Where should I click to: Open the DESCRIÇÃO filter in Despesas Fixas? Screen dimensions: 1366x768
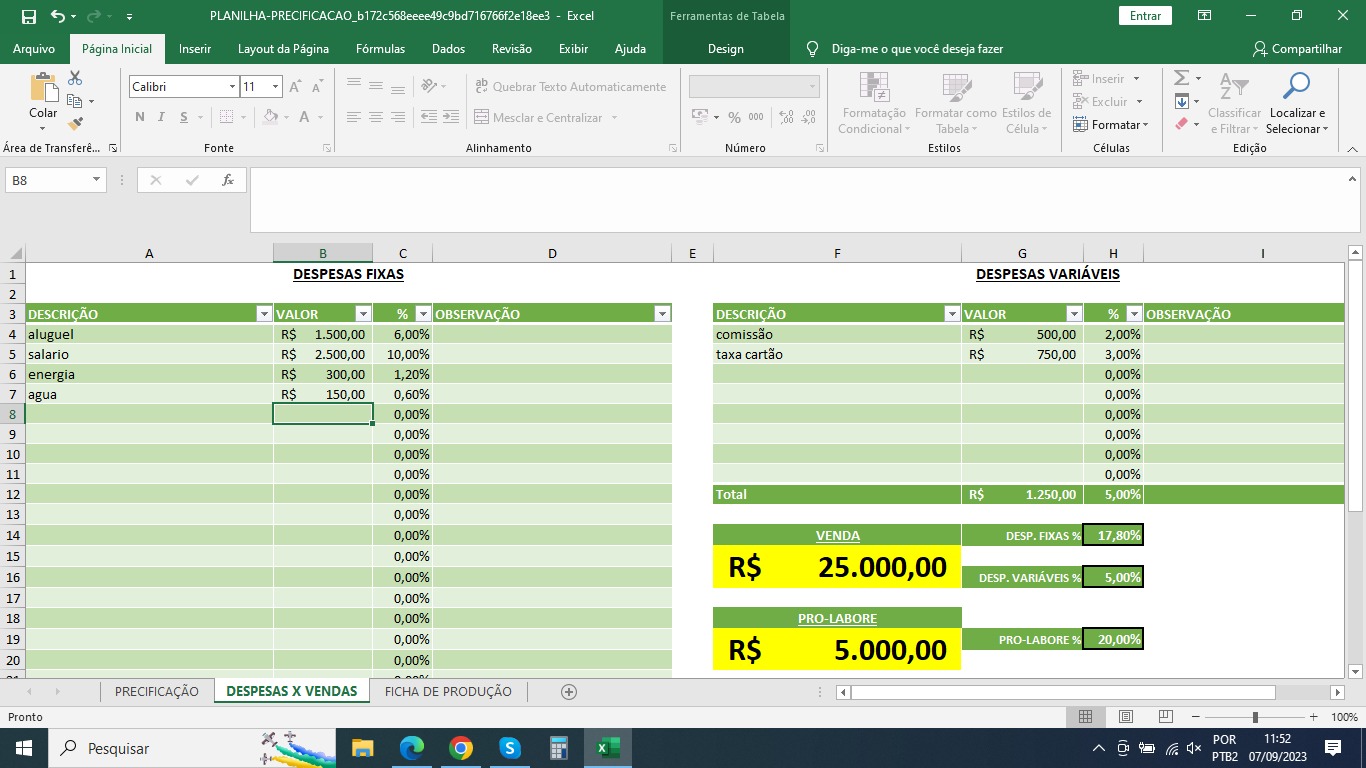264,314
